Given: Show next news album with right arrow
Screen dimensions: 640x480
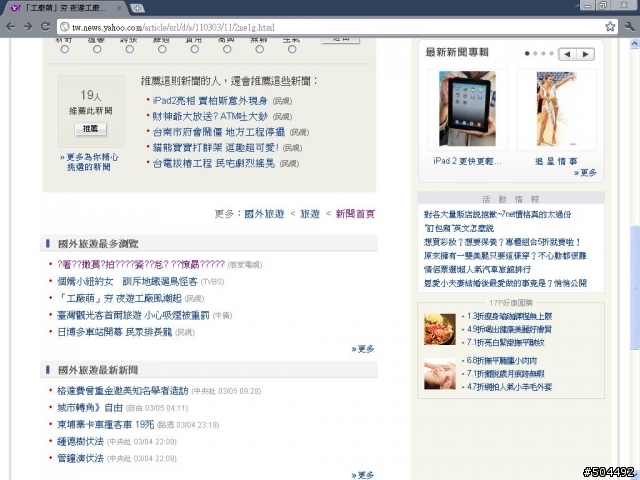Looking at the screenshot, I should click(585, 54).
